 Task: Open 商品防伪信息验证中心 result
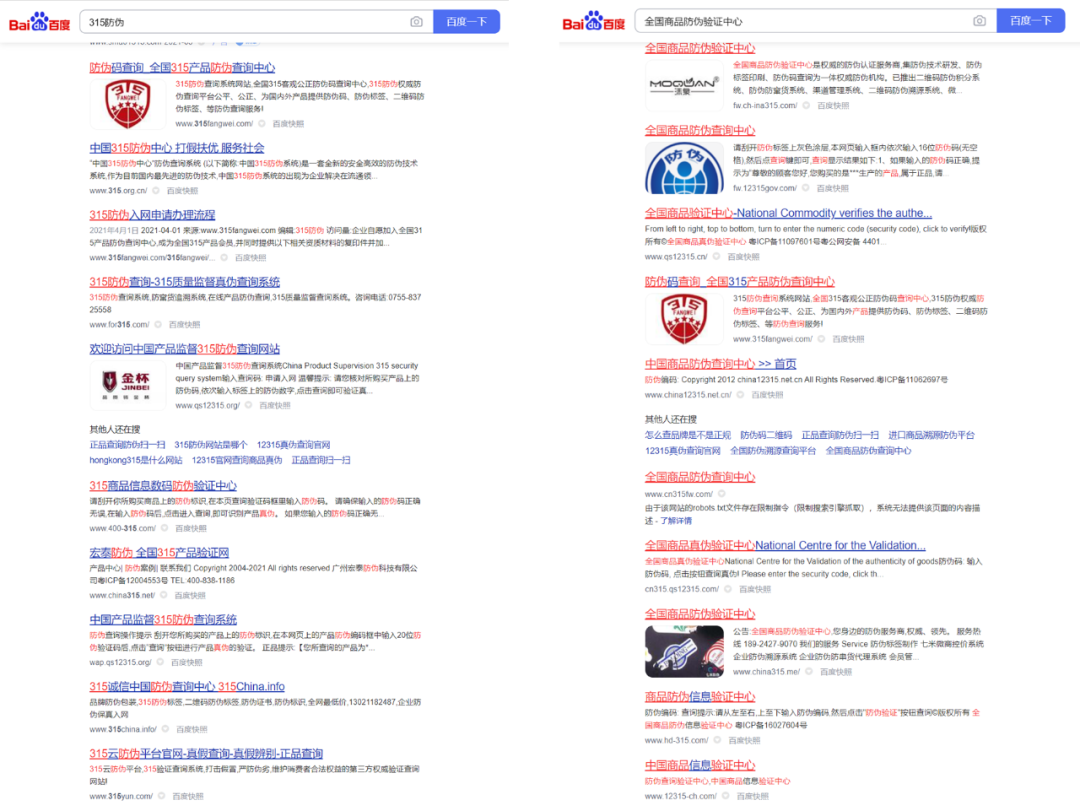pos(700,697)
